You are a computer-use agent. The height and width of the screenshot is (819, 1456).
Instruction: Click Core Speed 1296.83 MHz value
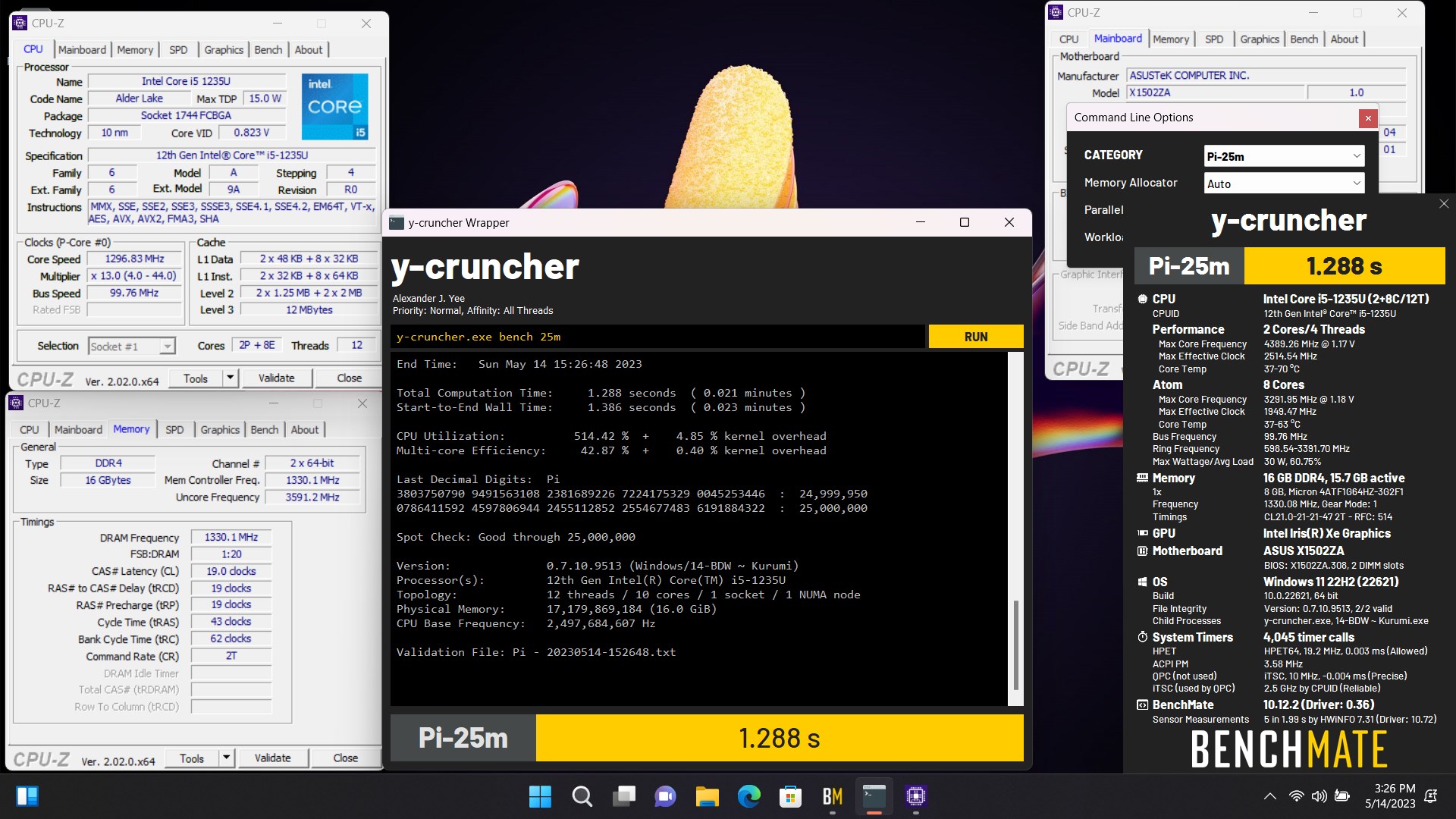coord(135,259)
